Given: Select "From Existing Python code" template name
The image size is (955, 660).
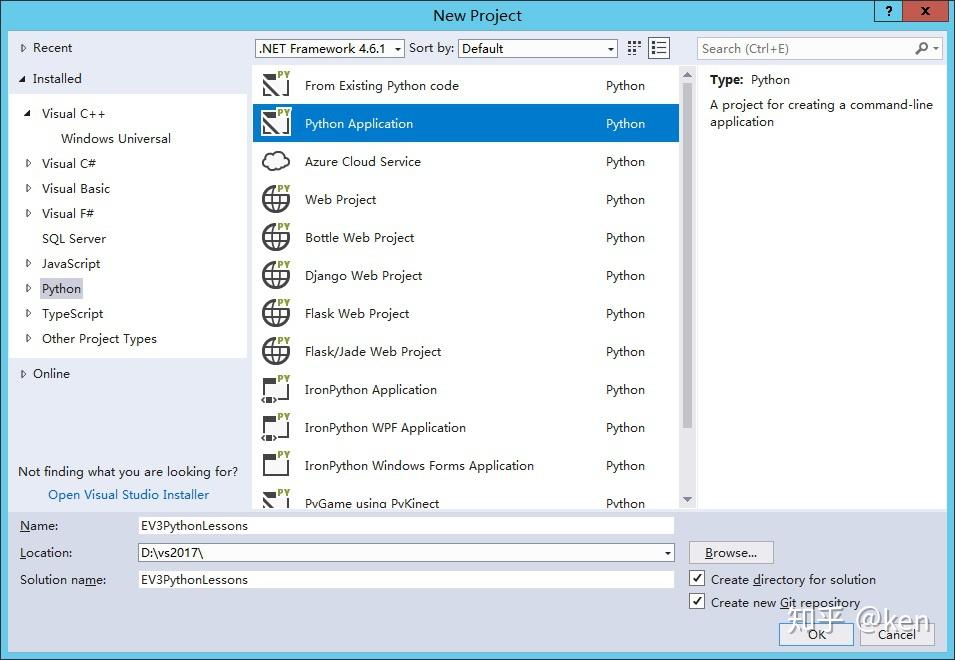Looking at the screenshot, I should pyautogui.click(x=382, y=86).
